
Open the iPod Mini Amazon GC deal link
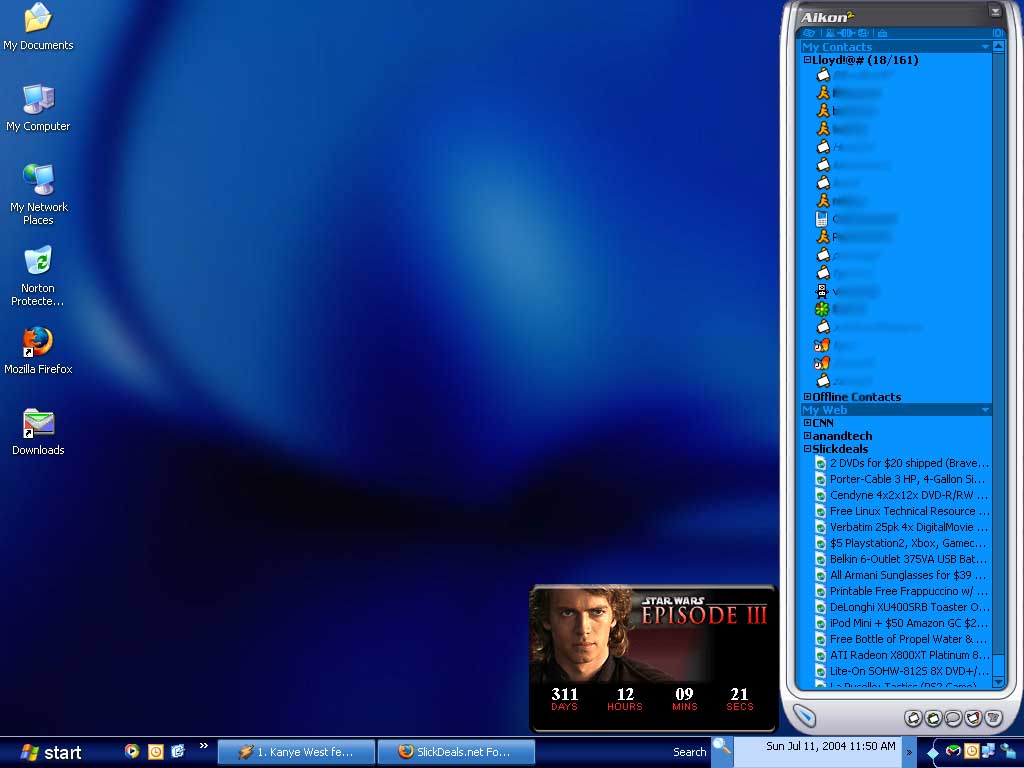[x=908, y=623]
